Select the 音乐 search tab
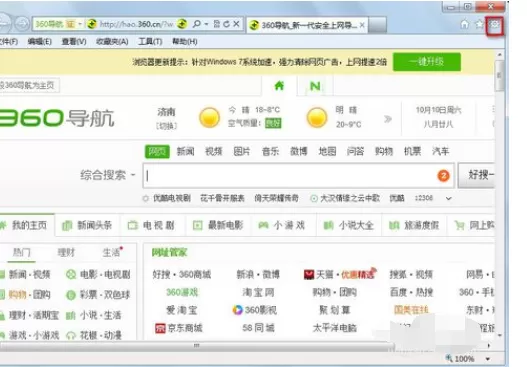527x367 pixels. [x=271, y=152]
